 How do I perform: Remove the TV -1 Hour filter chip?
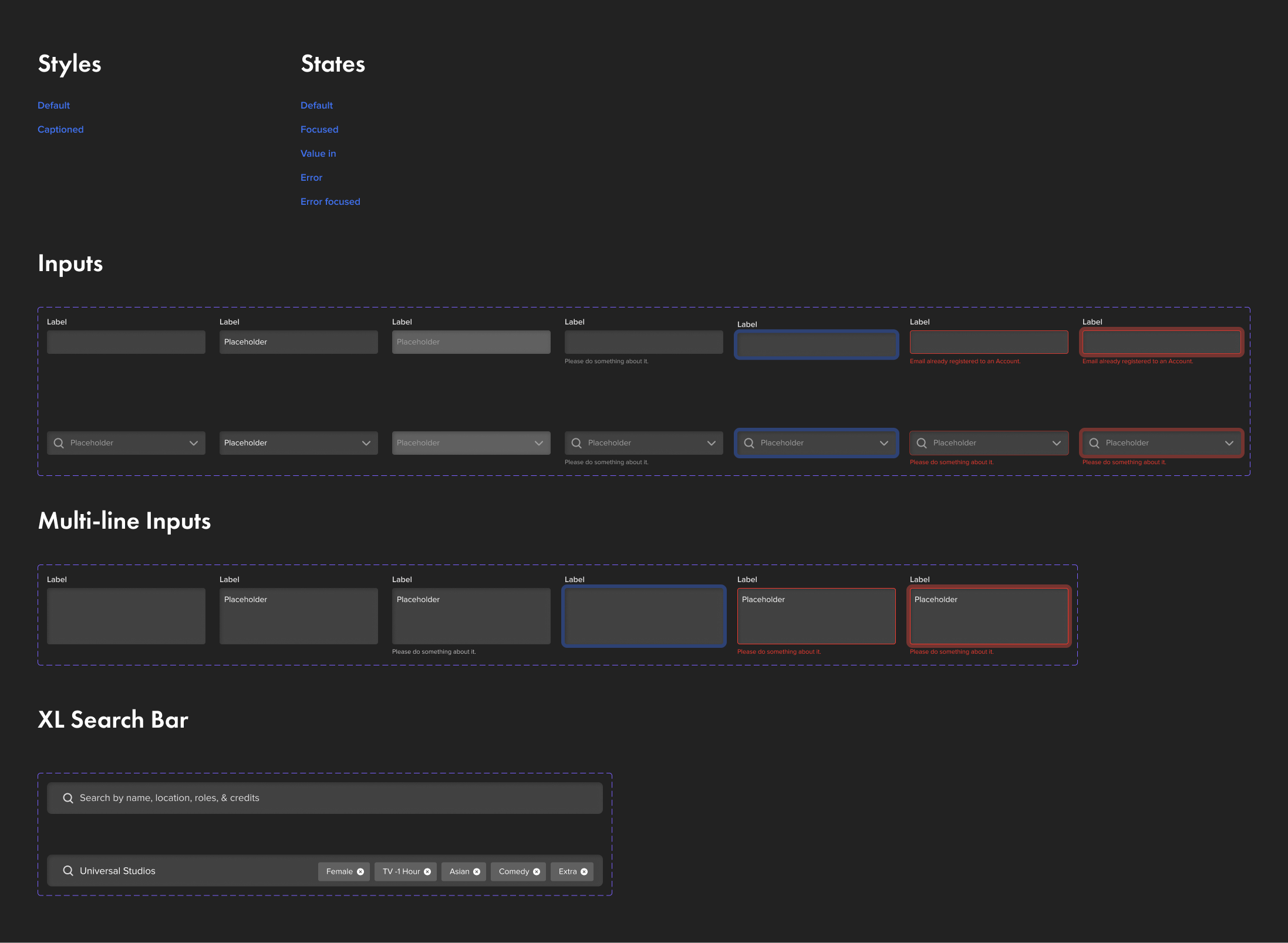click(428, 871)
